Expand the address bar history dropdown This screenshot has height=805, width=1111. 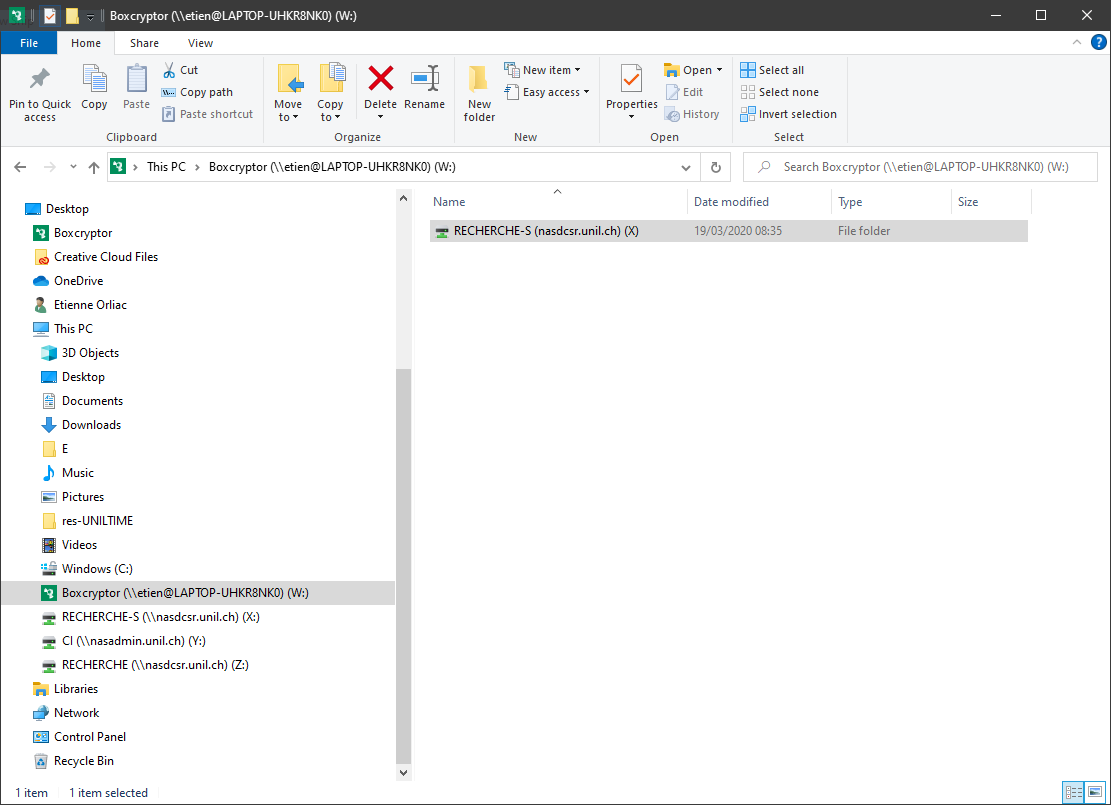pos(685,167)
